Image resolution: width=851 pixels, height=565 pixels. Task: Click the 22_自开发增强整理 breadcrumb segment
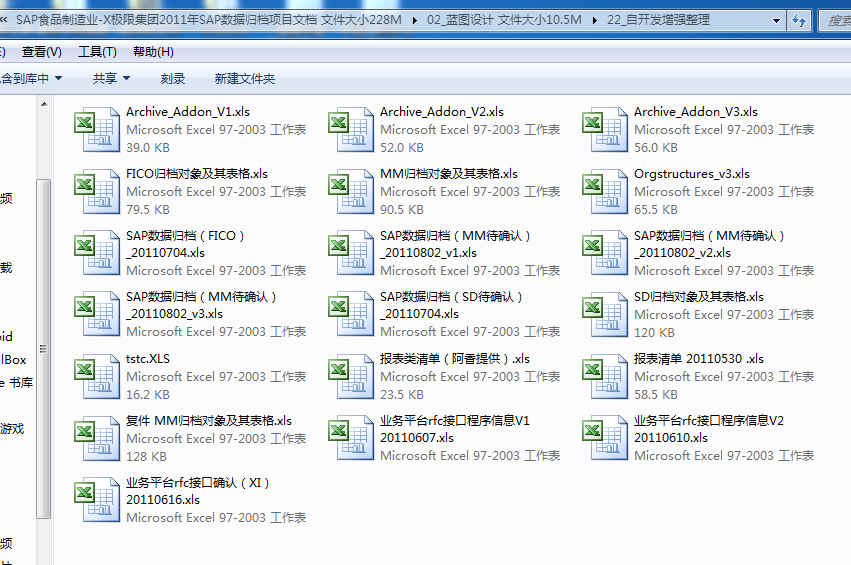click(x=658, y=21)
